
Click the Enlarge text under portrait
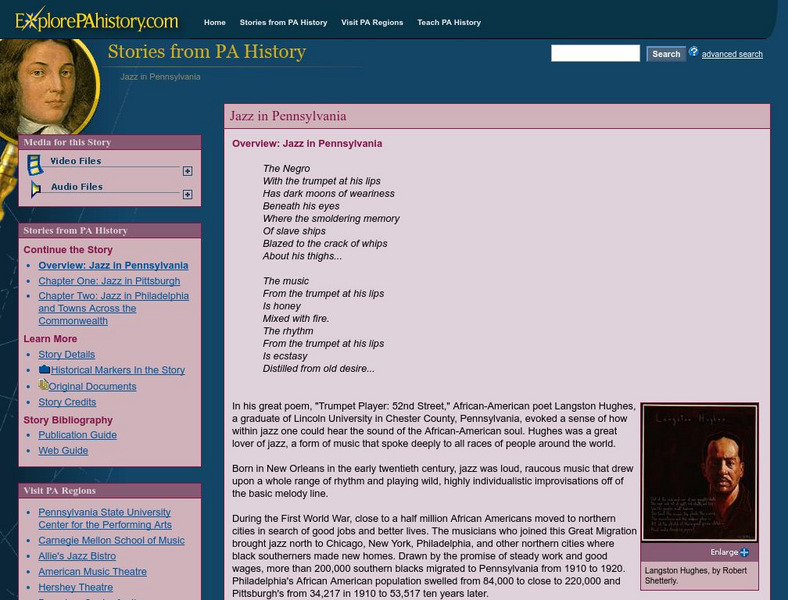724,552
